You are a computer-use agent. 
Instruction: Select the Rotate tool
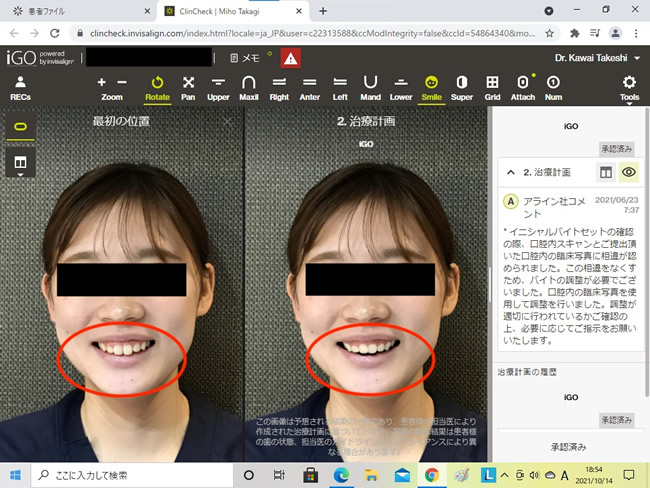157,87
